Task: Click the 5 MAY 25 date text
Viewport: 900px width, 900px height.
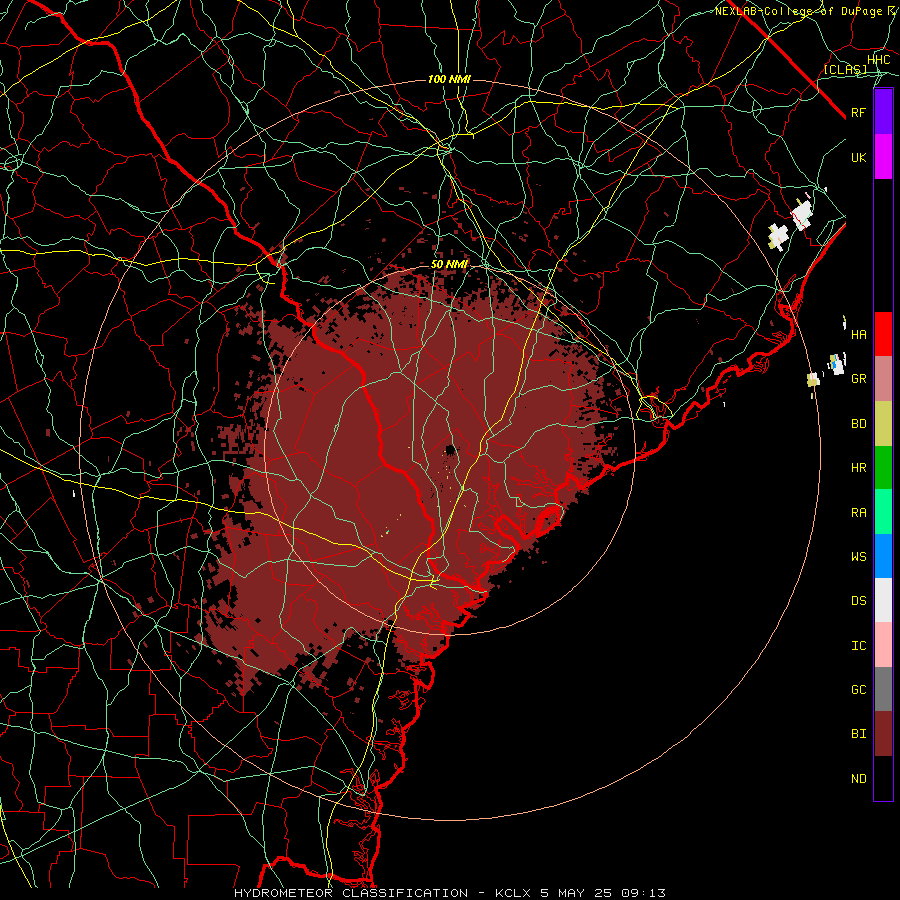Action: (576, 893)
